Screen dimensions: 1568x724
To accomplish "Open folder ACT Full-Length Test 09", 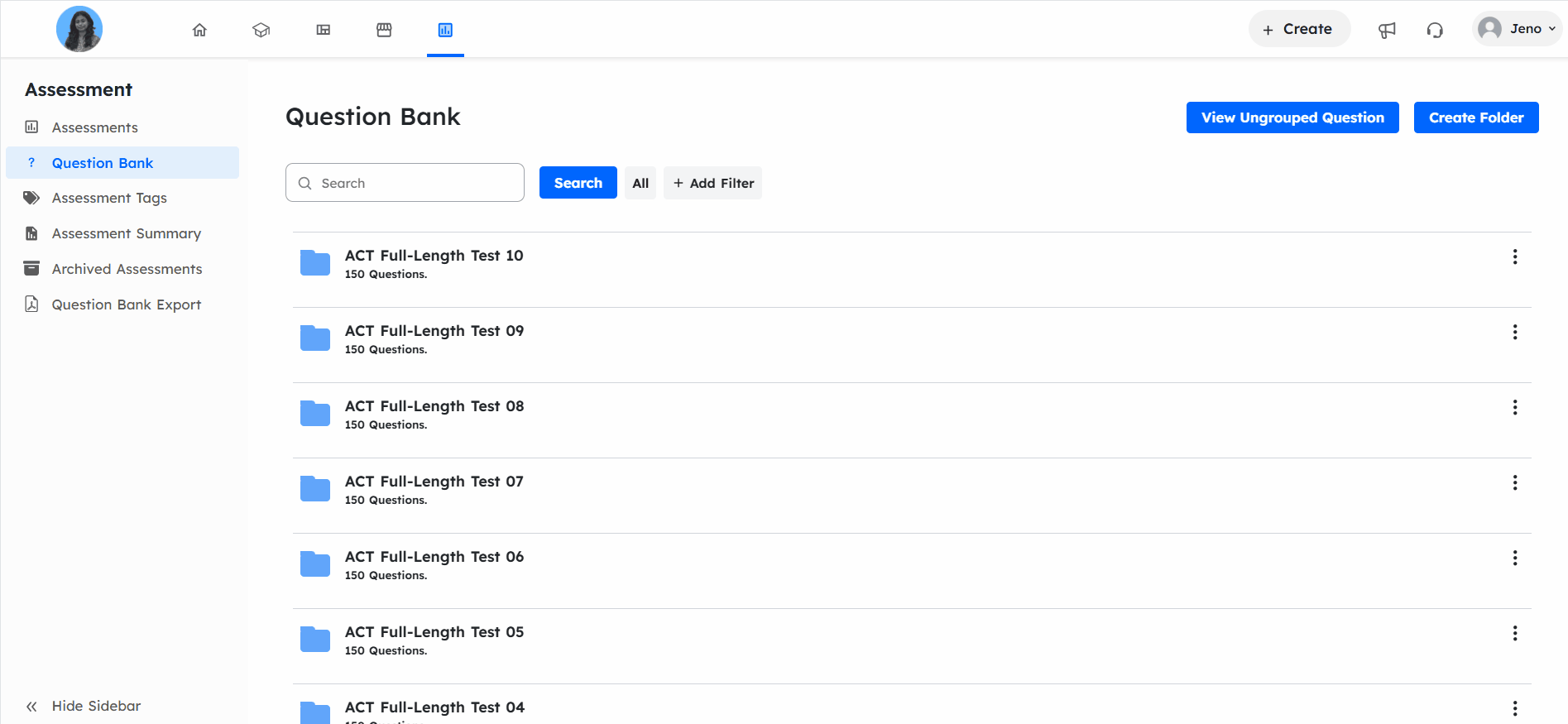I will (434, 331).
